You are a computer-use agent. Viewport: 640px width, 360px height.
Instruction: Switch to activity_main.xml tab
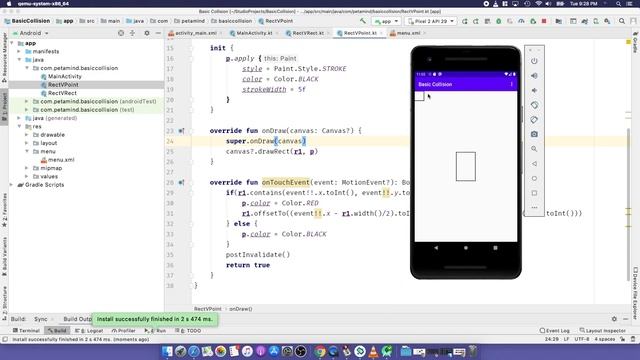tap(196, 33)
